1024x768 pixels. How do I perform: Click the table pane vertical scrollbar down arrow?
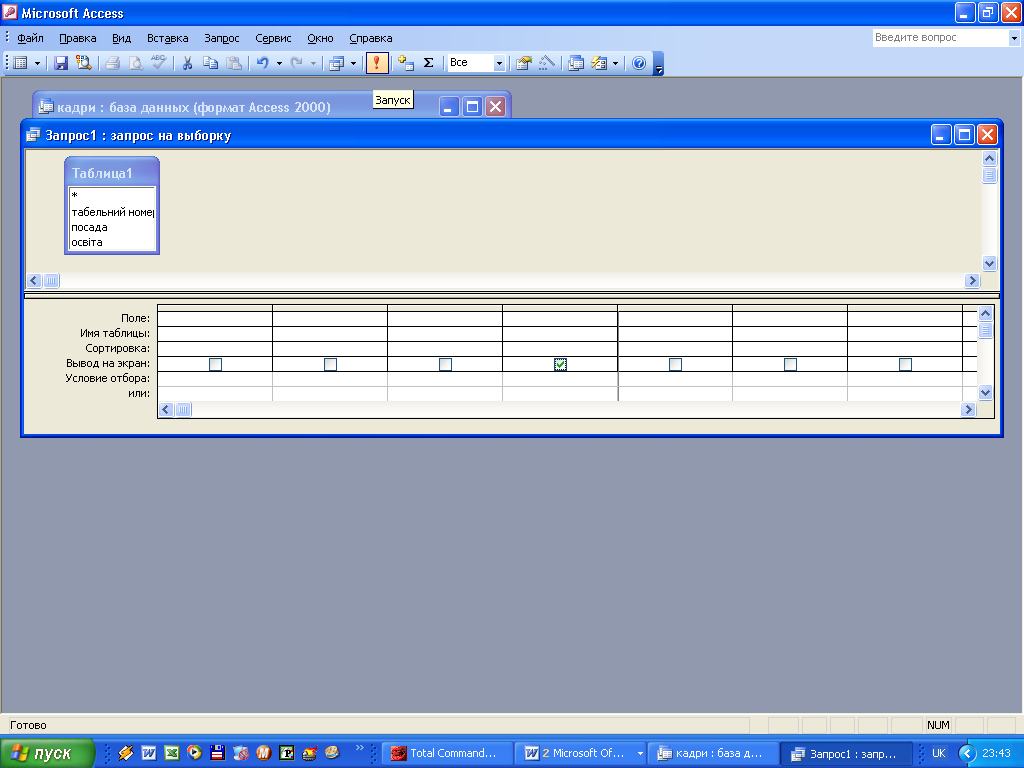(x=989, y=264)
